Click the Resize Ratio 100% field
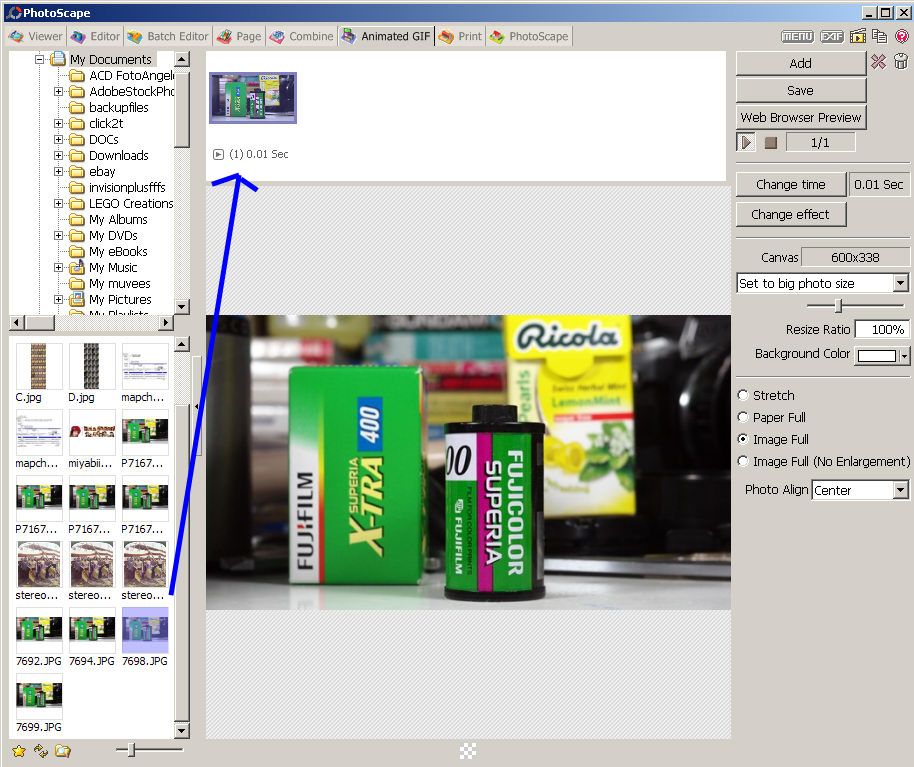The width and height of the screenshot is (914, 767). [x=882, y=329]
